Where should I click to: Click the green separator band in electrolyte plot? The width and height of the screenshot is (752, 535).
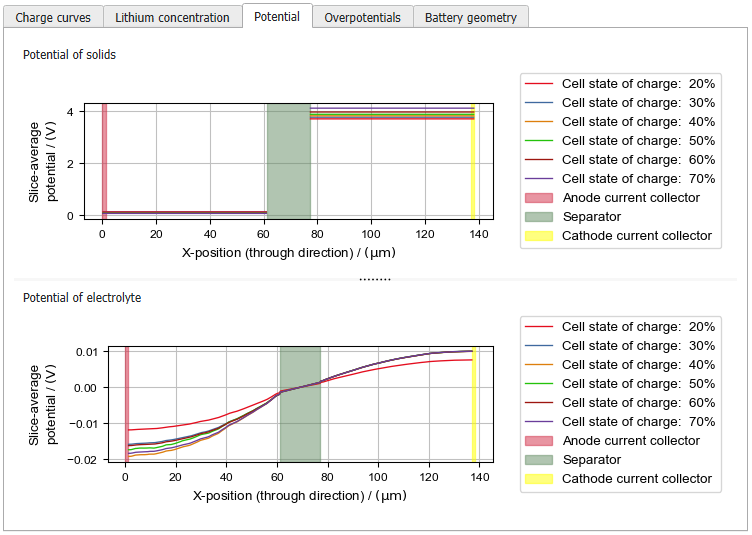point(300,404)
